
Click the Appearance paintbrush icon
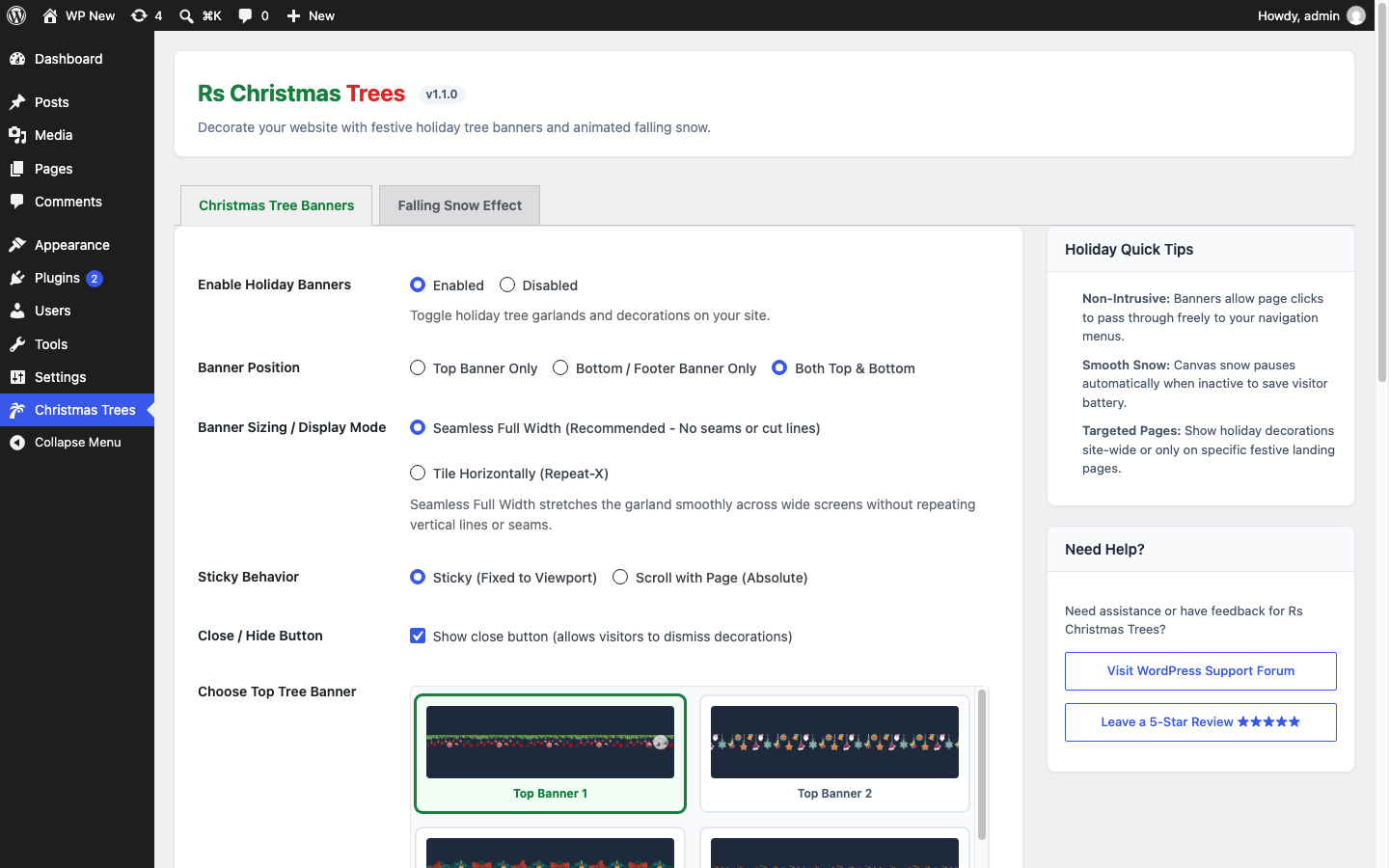[x=17, y=245]
